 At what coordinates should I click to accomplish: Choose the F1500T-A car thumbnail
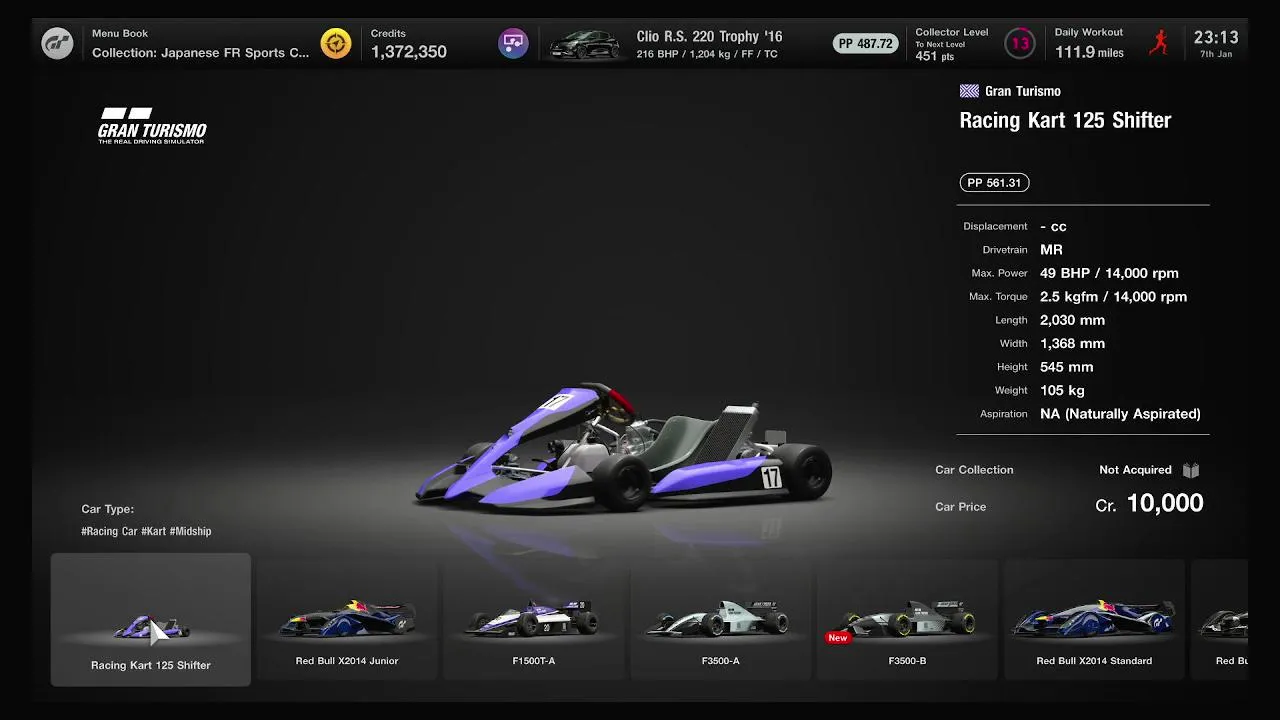coord(535,620)
